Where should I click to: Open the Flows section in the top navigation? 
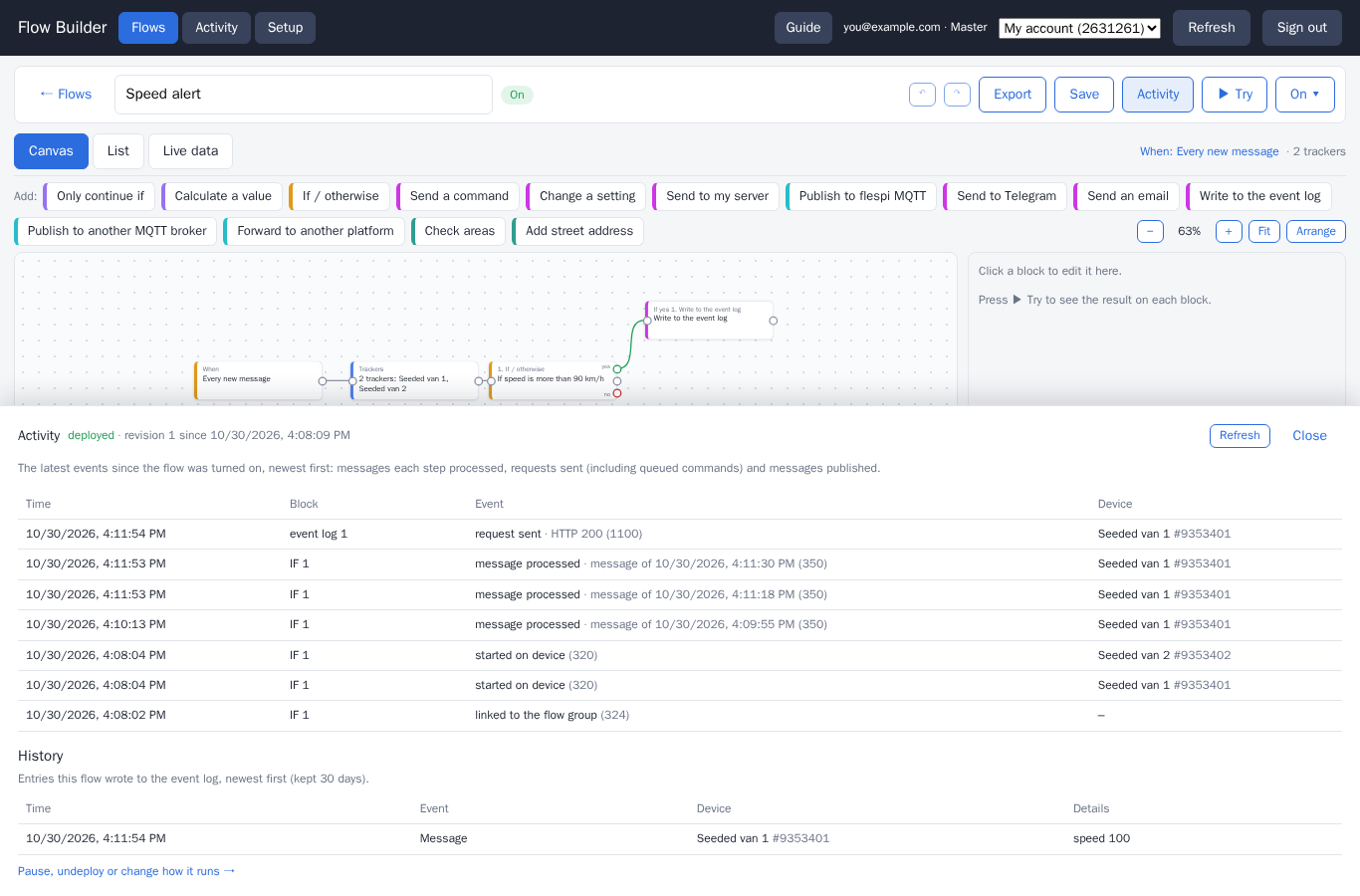click(148, 28)
